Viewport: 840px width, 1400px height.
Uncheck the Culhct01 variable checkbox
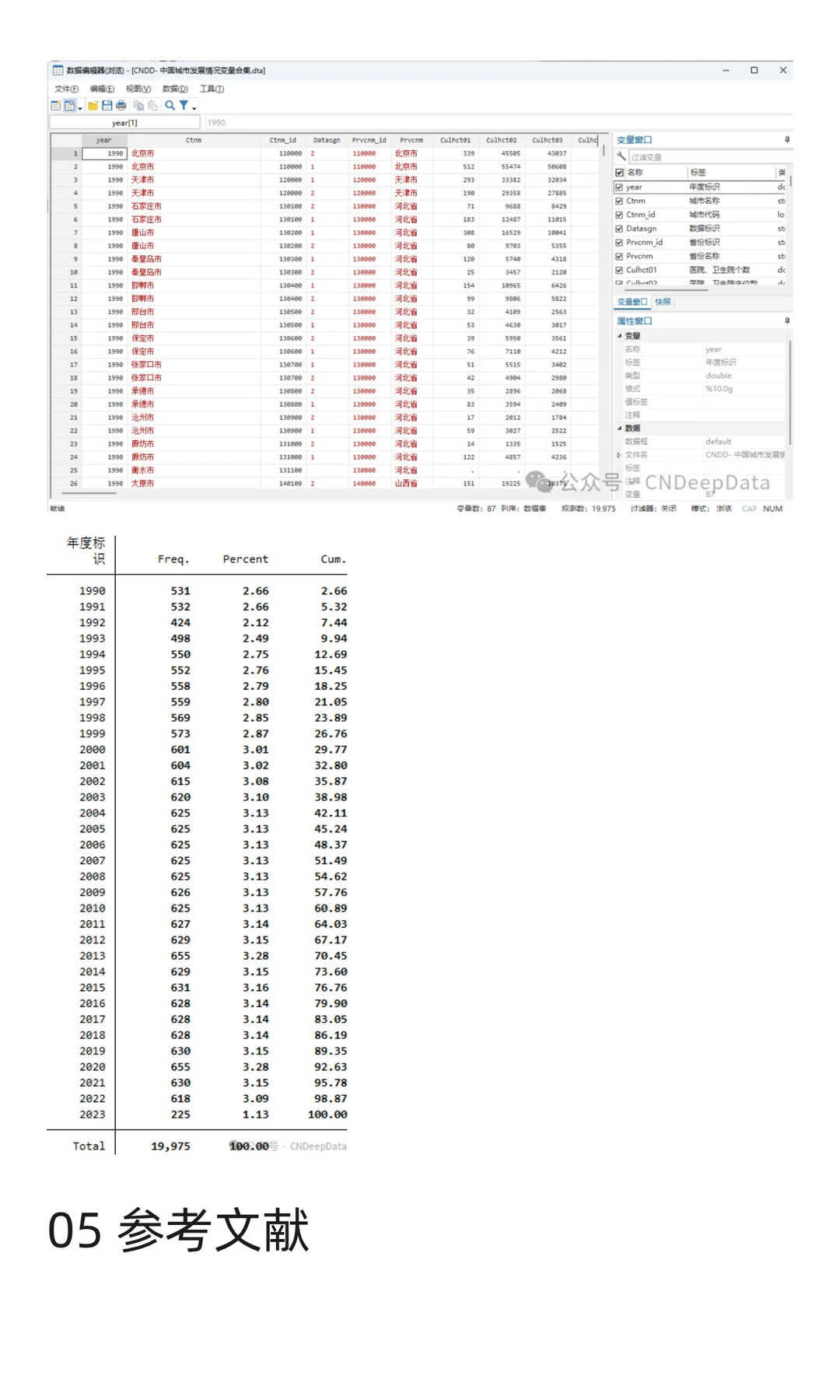coord(619,270)
